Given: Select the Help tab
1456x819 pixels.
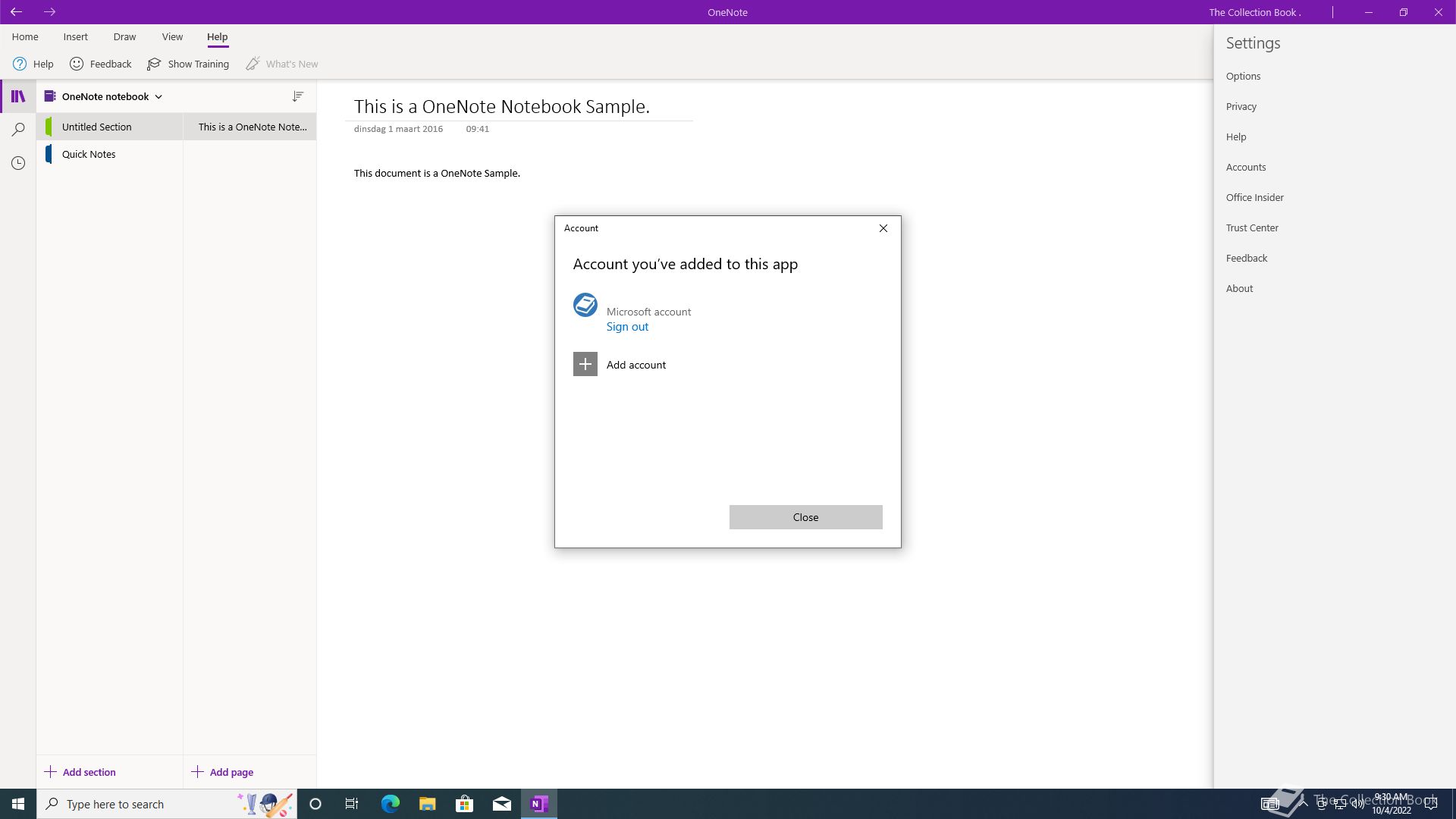Looking at the screenshot, I should point(218,36).
